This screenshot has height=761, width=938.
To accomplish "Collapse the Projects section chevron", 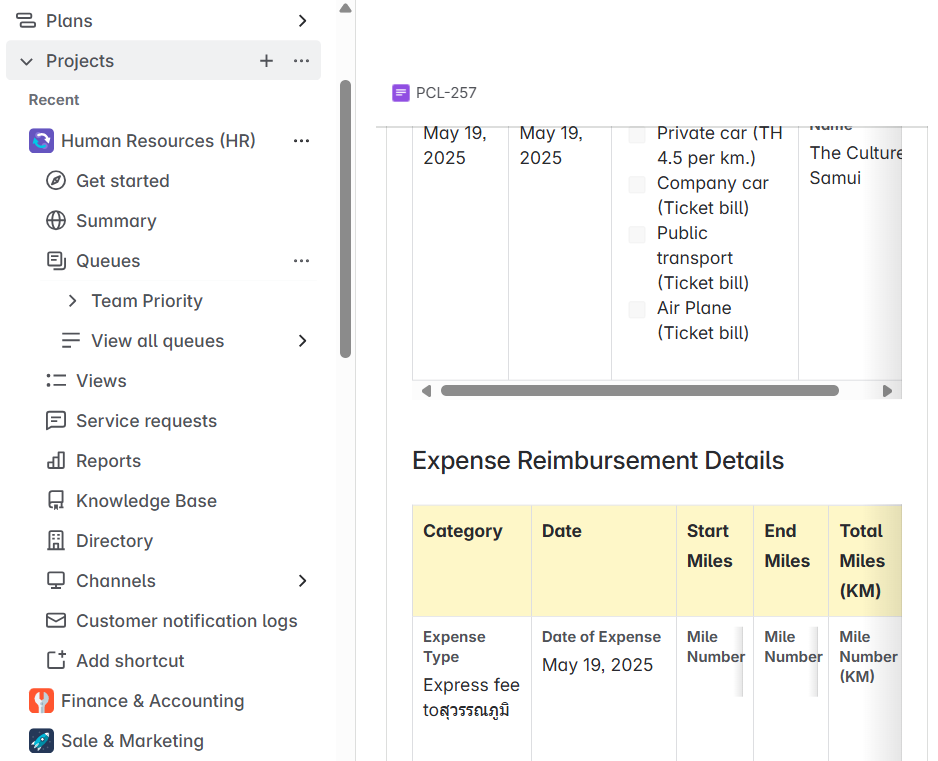I will (26, 61).
